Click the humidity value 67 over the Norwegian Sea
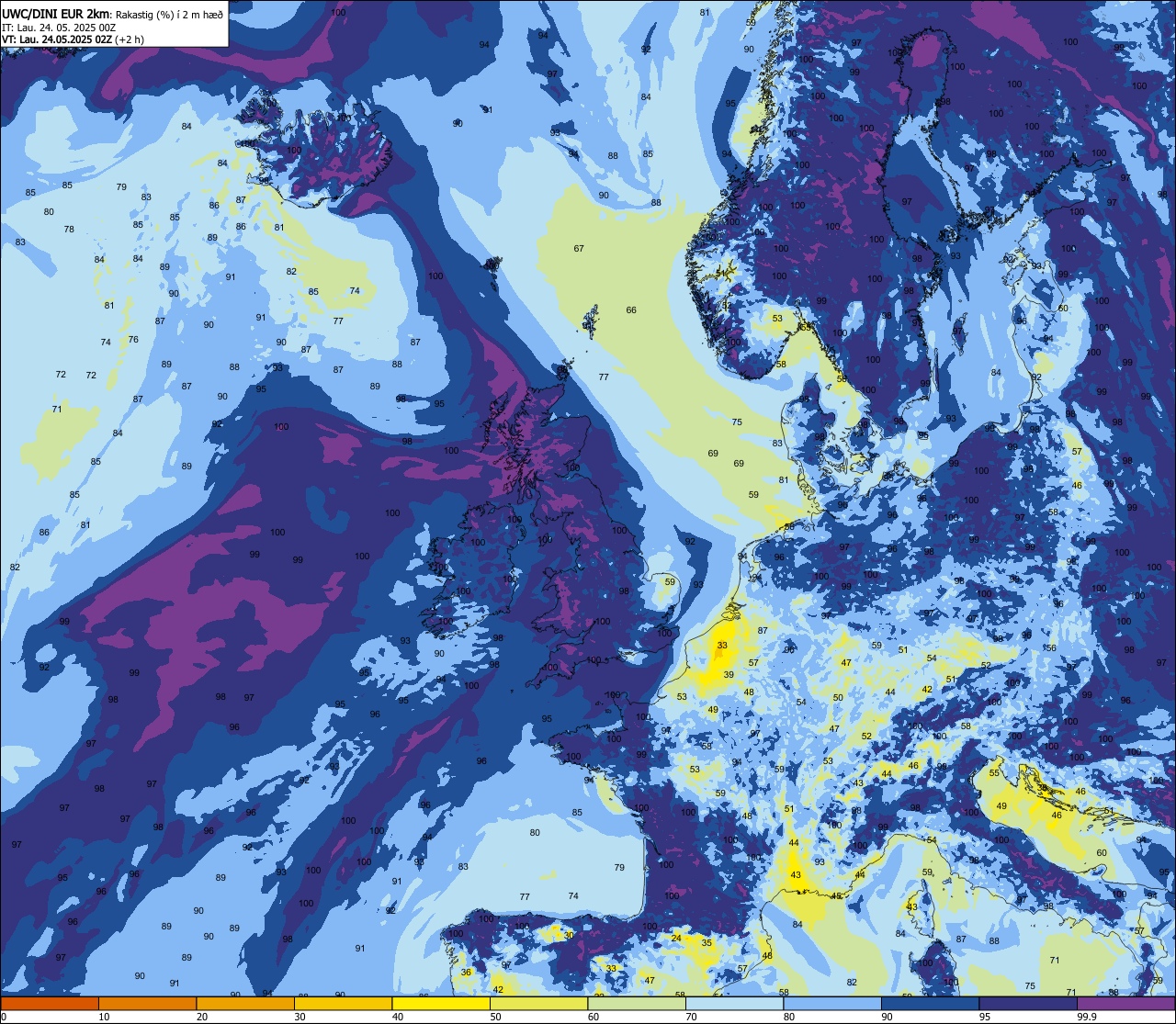1176x1024 pixels. 579,249
